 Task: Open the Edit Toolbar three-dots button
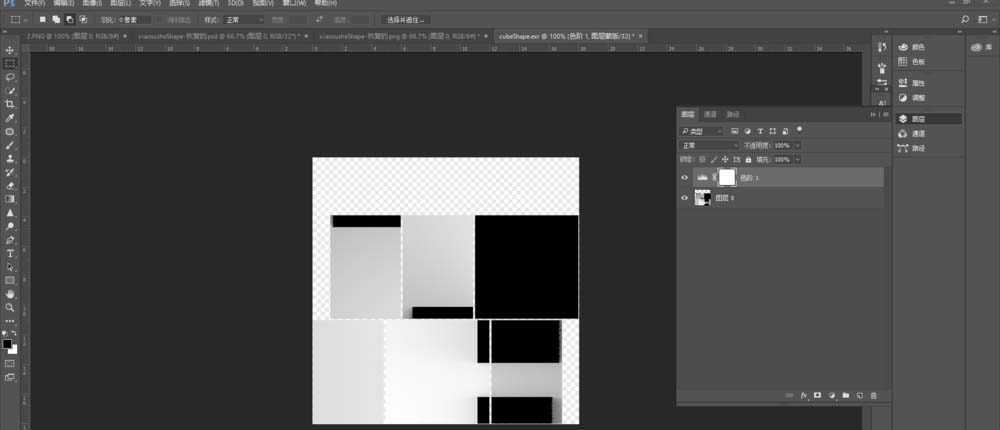(x=10, y=321)
